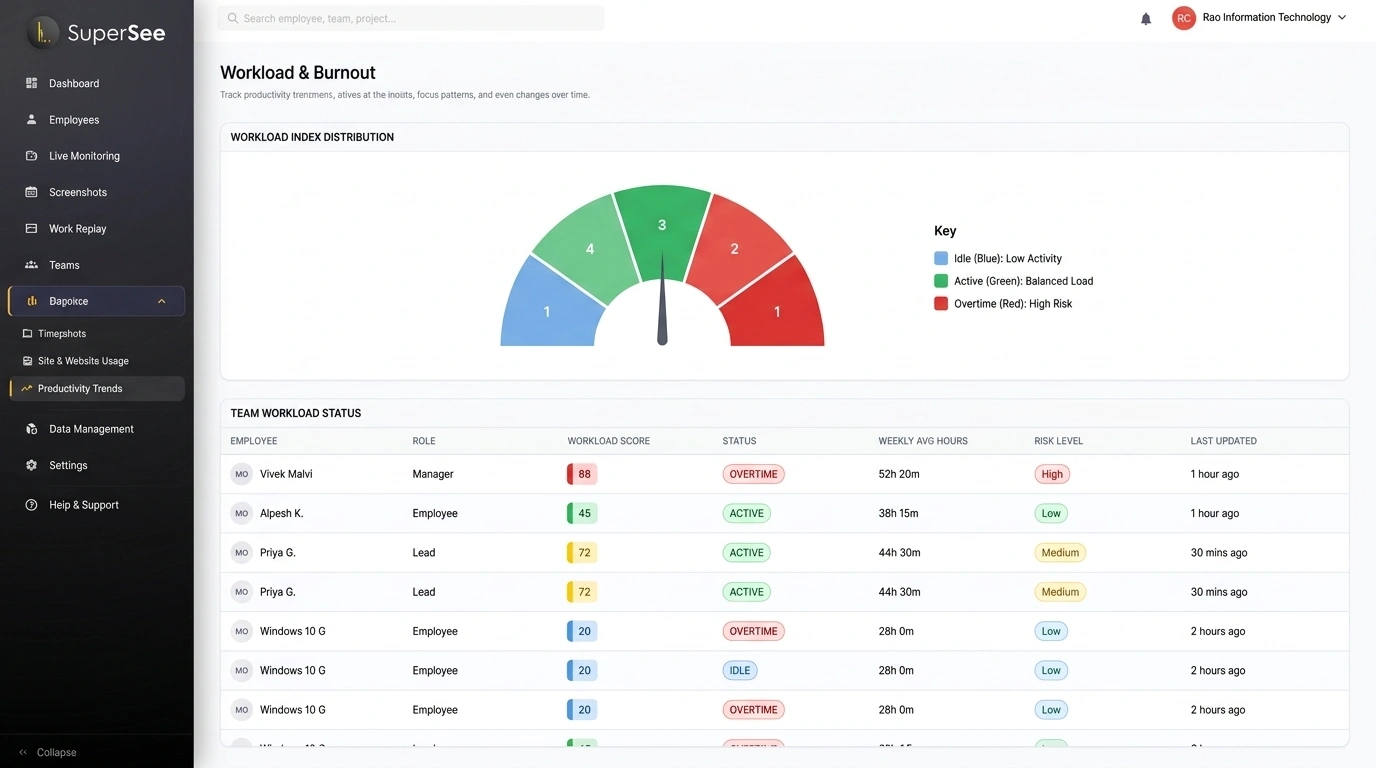The image size is (1376, 768).
Task: Collapse the Bapoксе reports submenu chevron
Action: click(162, 301)
